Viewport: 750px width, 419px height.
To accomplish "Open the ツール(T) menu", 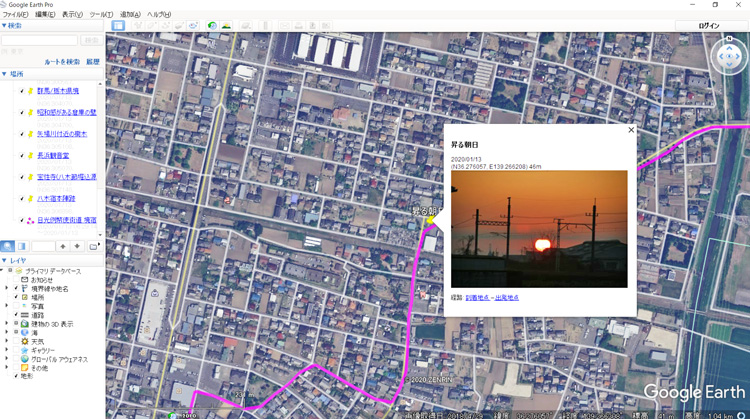I will [x=101, y=14].
